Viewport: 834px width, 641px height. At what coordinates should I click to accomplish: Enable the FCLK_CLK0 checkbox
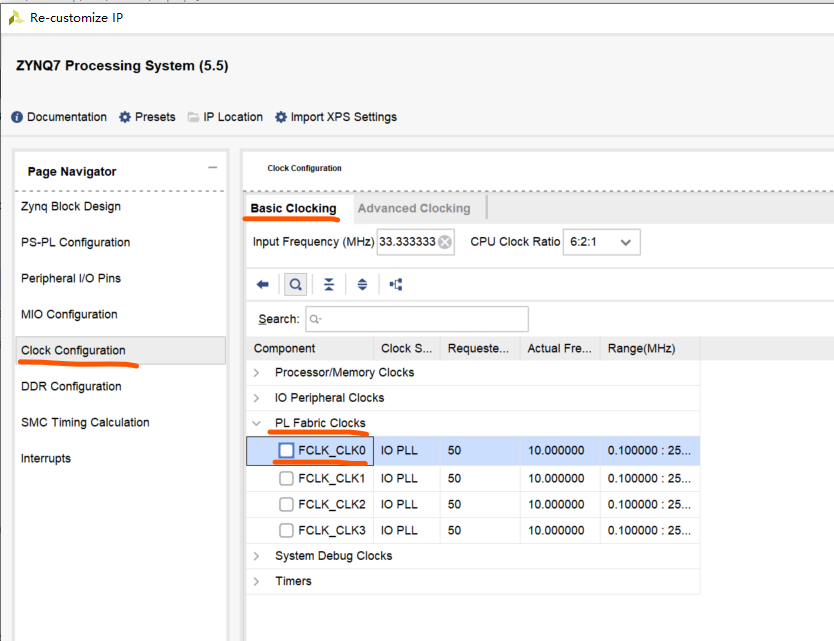287,451
